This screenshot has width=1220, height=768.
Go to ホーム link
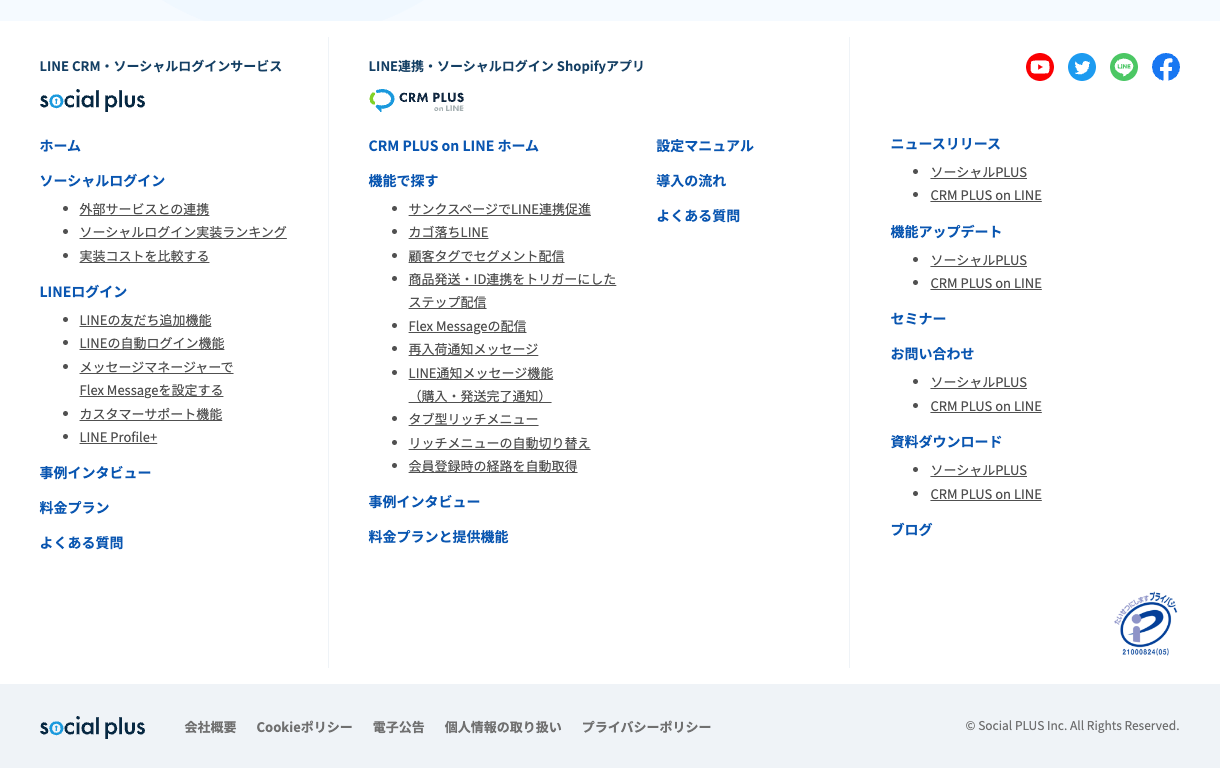click(x=60, y=146)
